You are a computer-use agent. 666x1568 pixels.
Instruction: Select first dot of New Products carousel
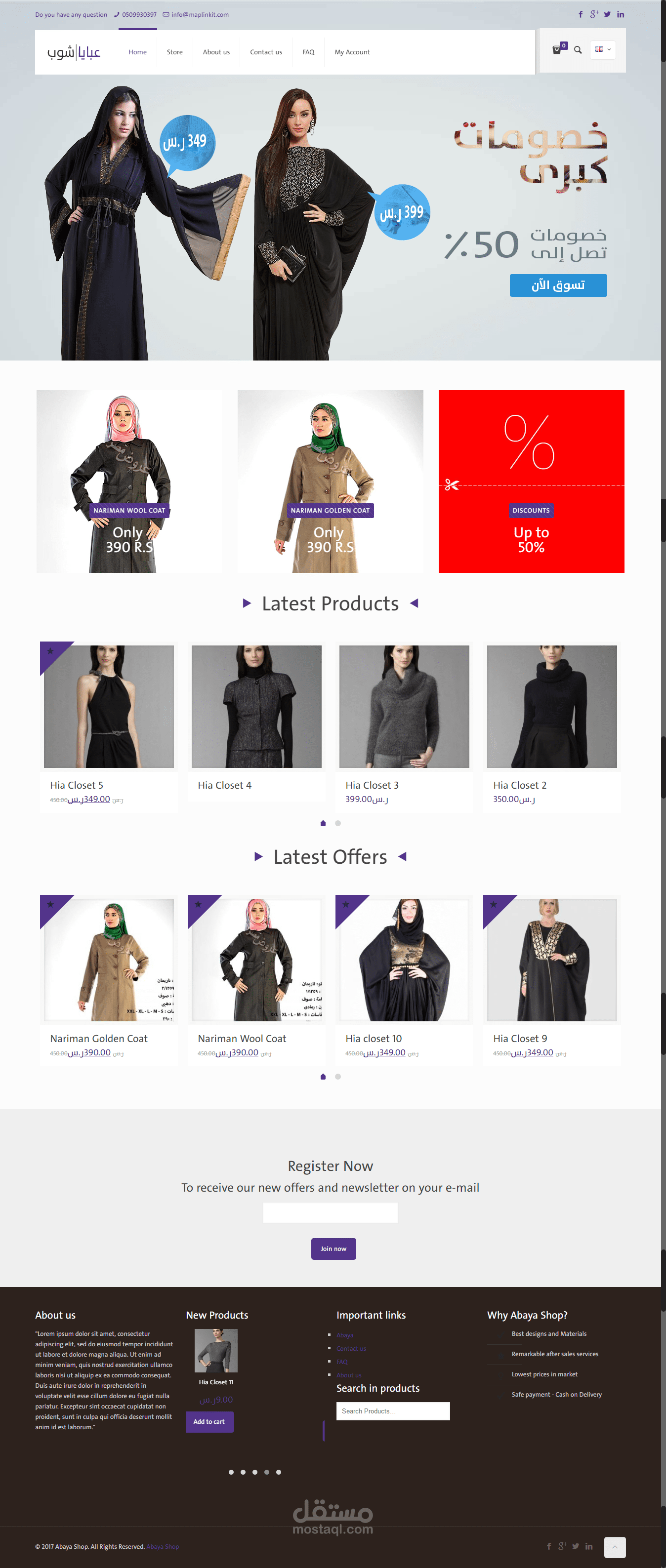click(231, 1472)
